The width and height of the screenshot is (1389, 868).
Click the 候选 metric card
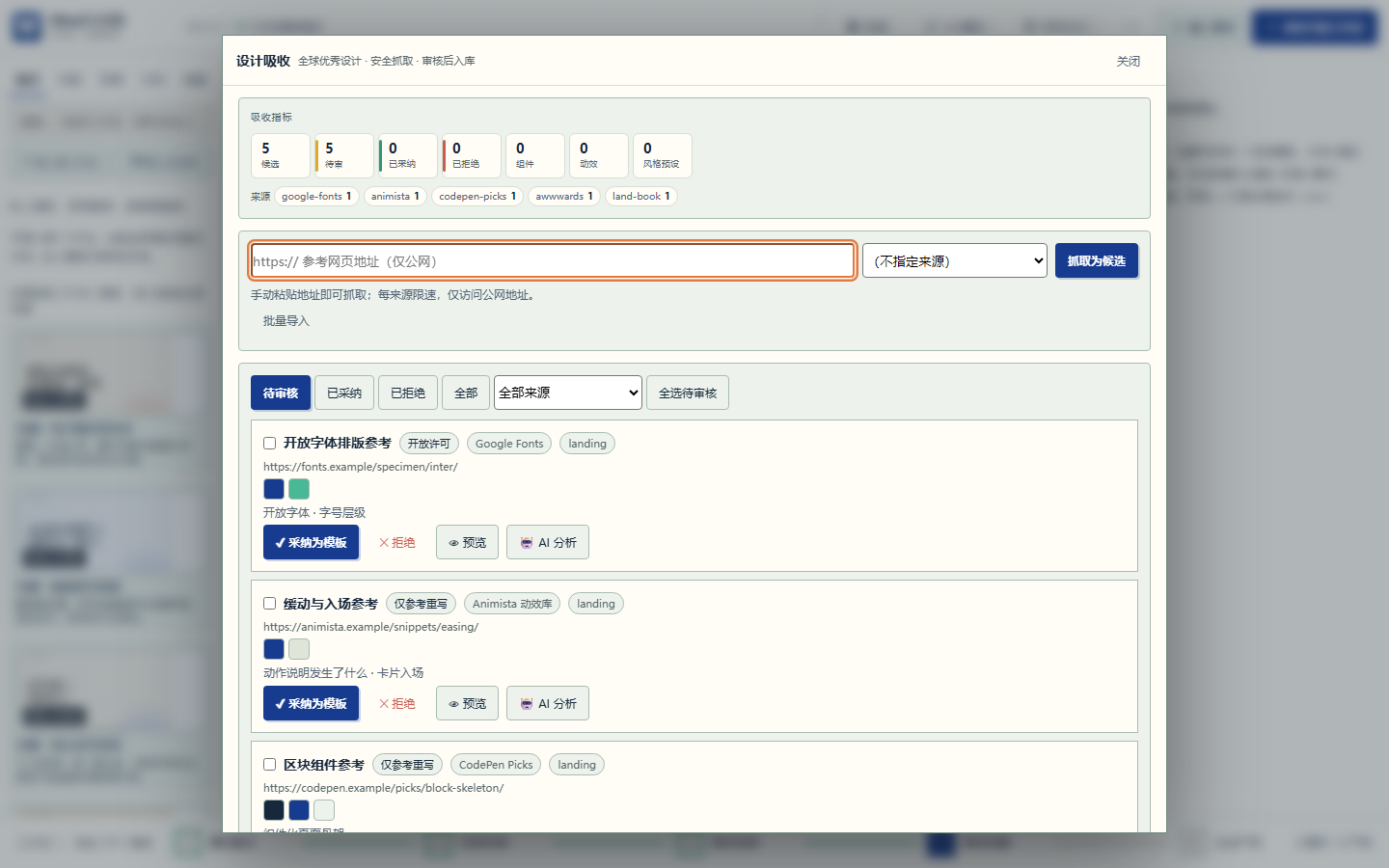(x=281, y=155)
